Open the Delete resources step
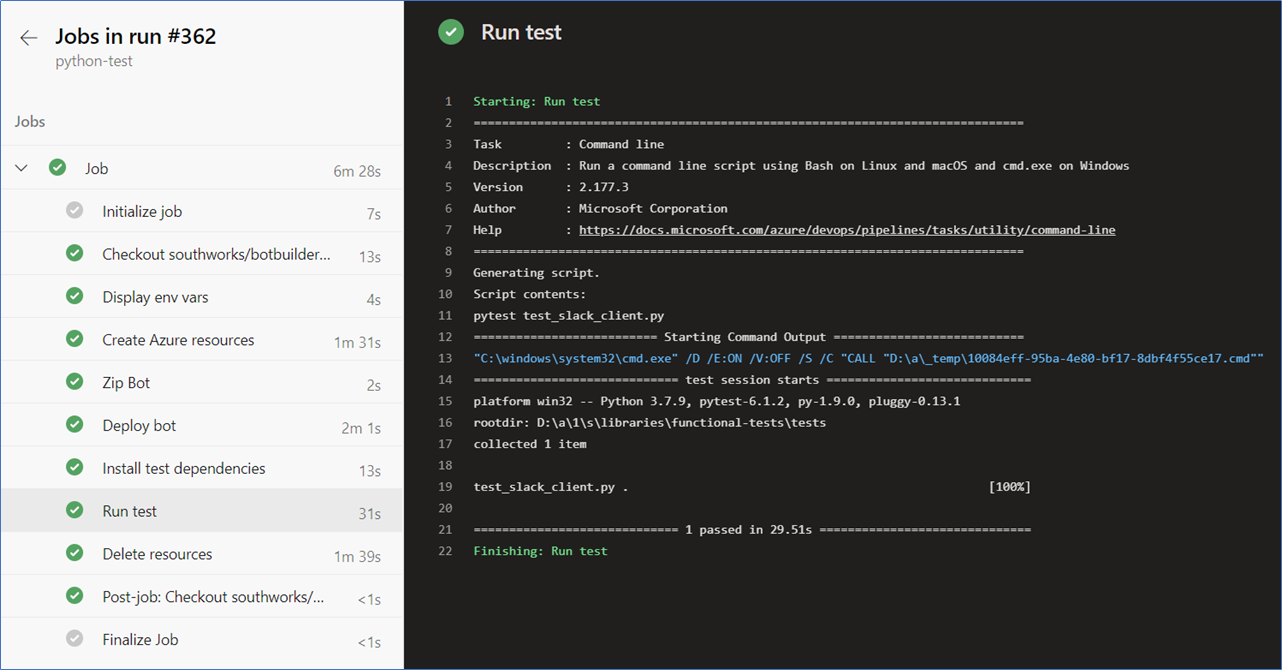 [201, 554]
